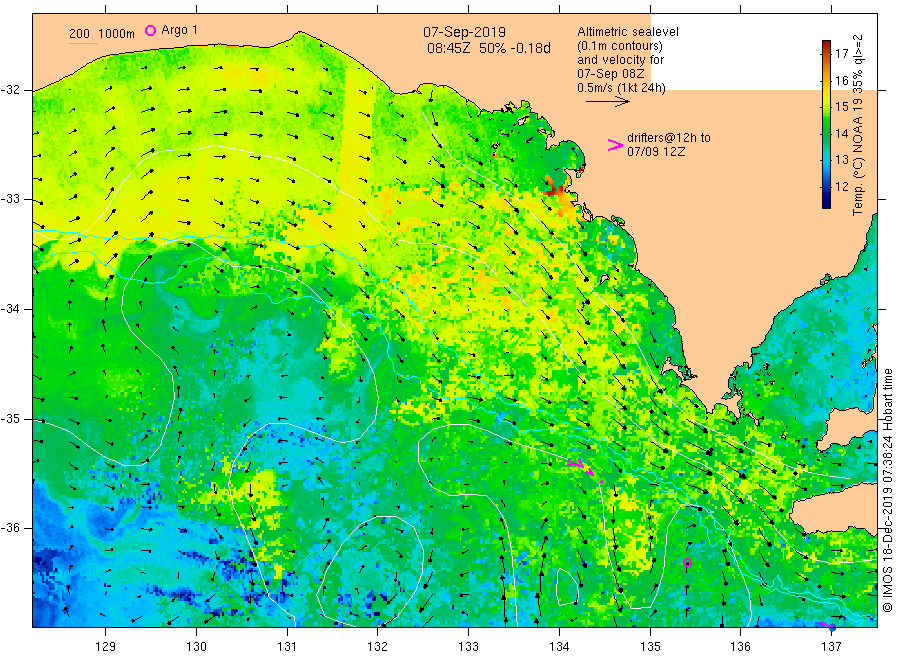Screen dimensions: 900x660
Task: Click the '200 1000m' depth legend text
Action: 102,33
